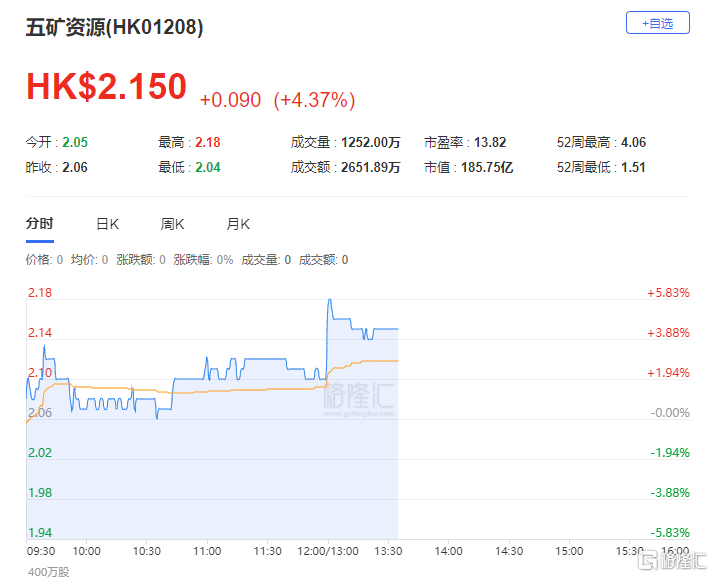The width and height of the screenshot is (713, 577).
Task: Click the 12:00/13:00 time axis label
Action: pos(328,551)
